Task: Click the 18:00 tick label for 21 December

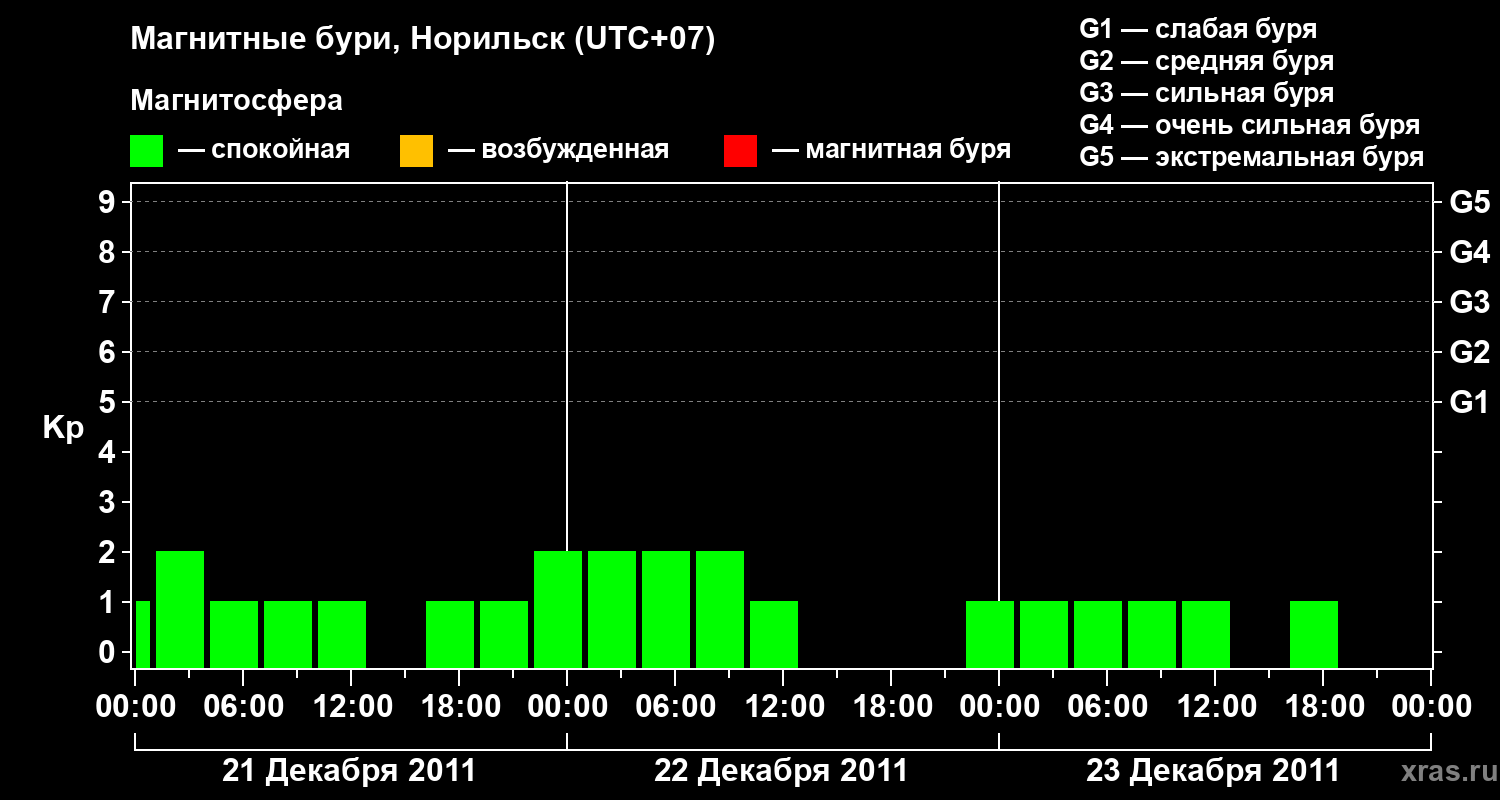Action: 459,706
